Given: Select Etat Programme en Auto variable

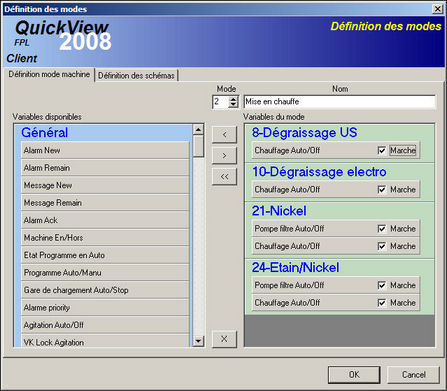Looking at the screenshot, I should tap(105, 255).
